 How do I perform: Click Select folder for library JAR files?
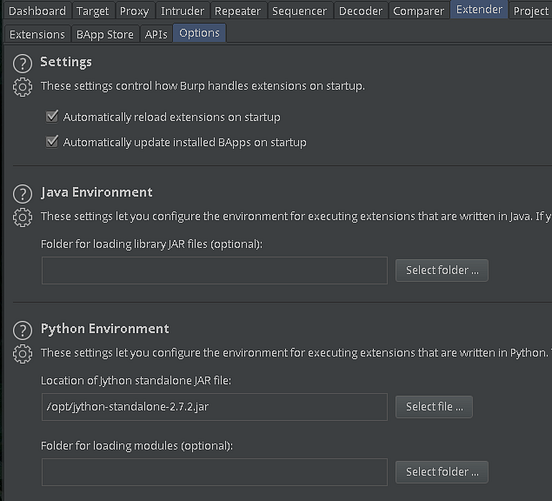[442, 270]
